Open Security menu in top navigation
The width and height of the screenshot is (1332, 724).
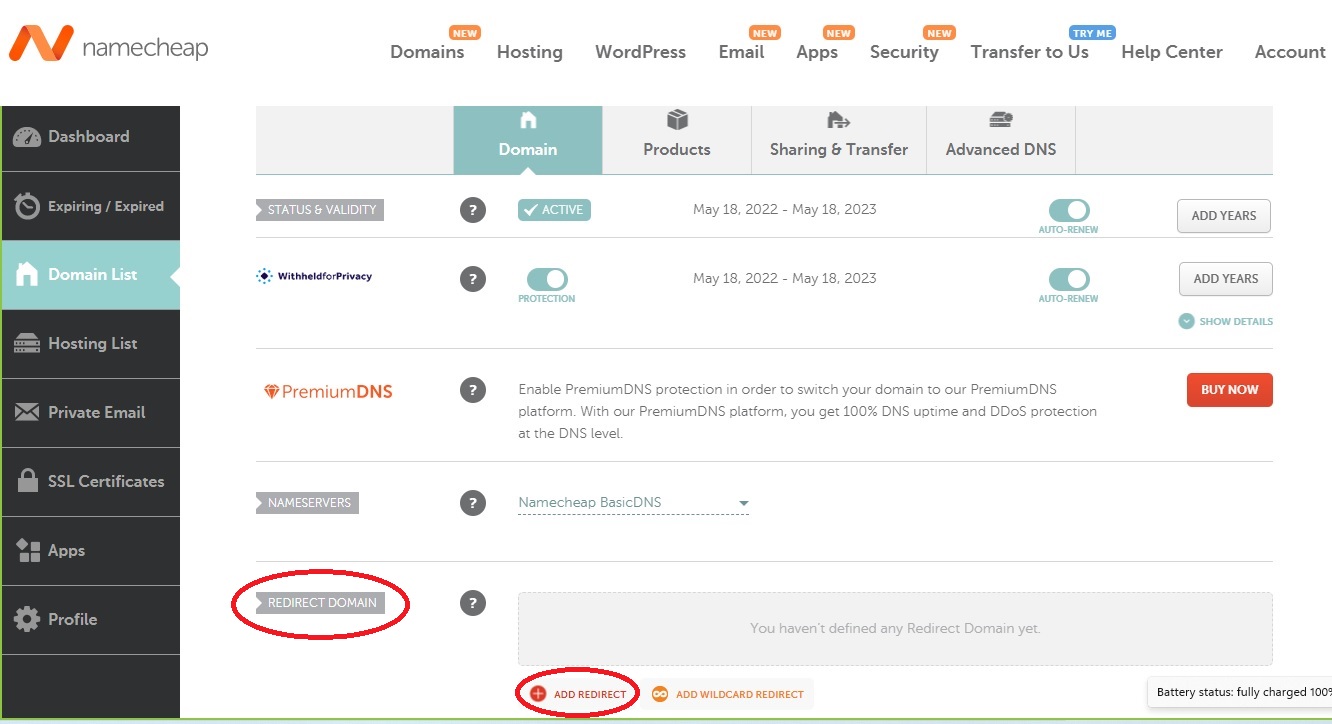tap(904, 52)
